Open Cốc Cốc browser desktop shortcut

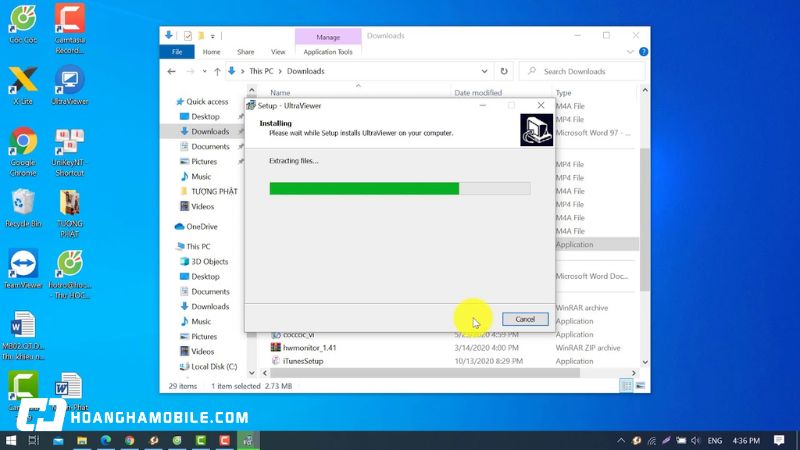pyautogui.click(x=23, y=23)
